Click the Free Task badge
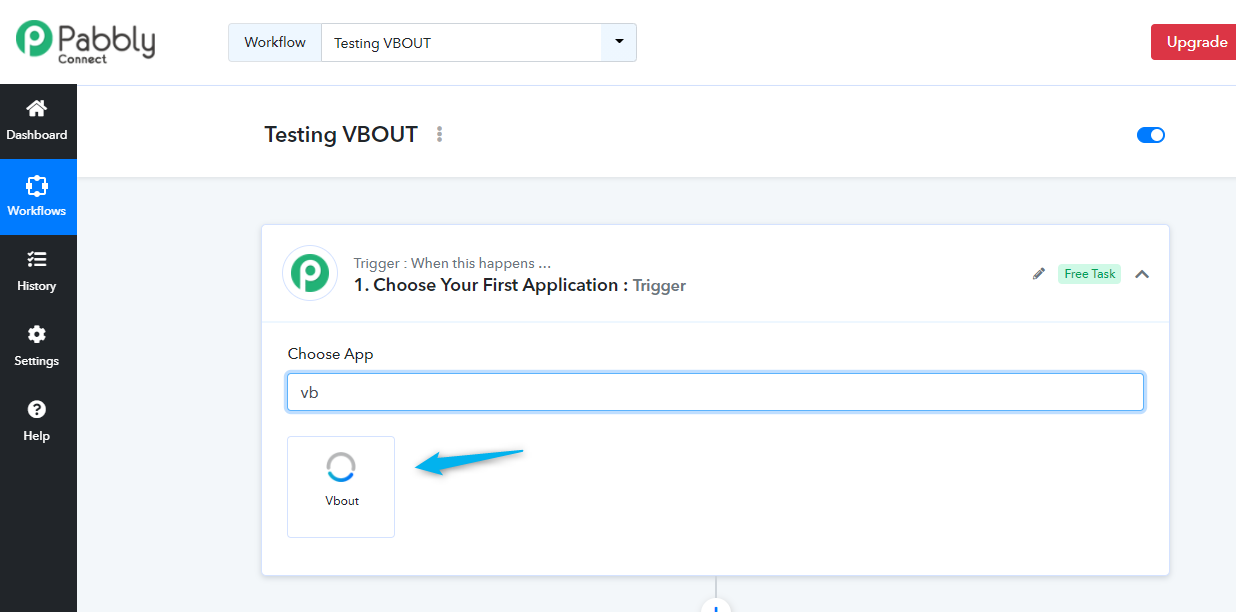 pyautogui.click(x=1090, y=274)
